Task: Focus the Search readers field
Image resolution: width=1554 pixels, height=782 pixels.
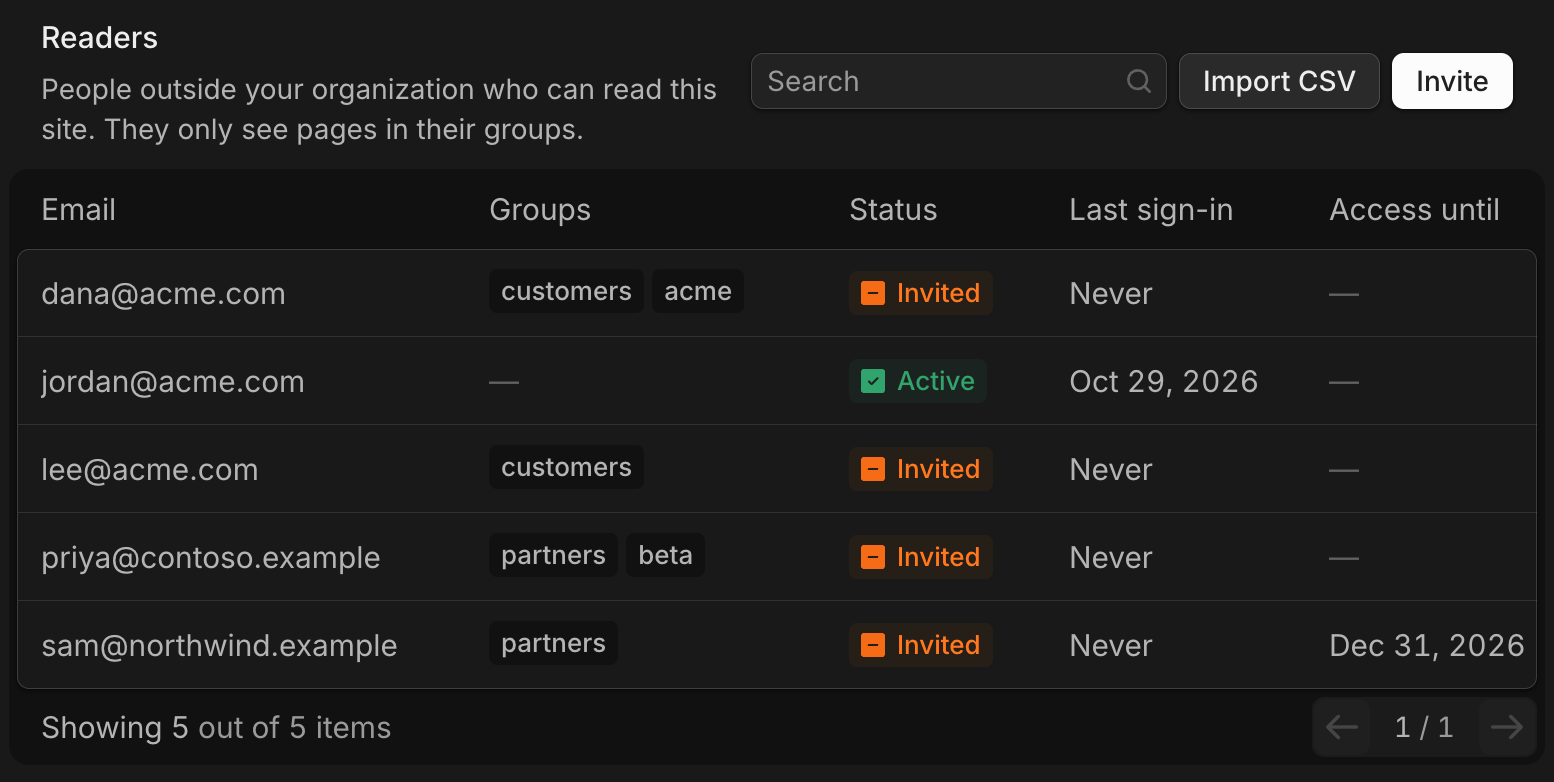Action: pyautogui.click(x=958, y=81)
